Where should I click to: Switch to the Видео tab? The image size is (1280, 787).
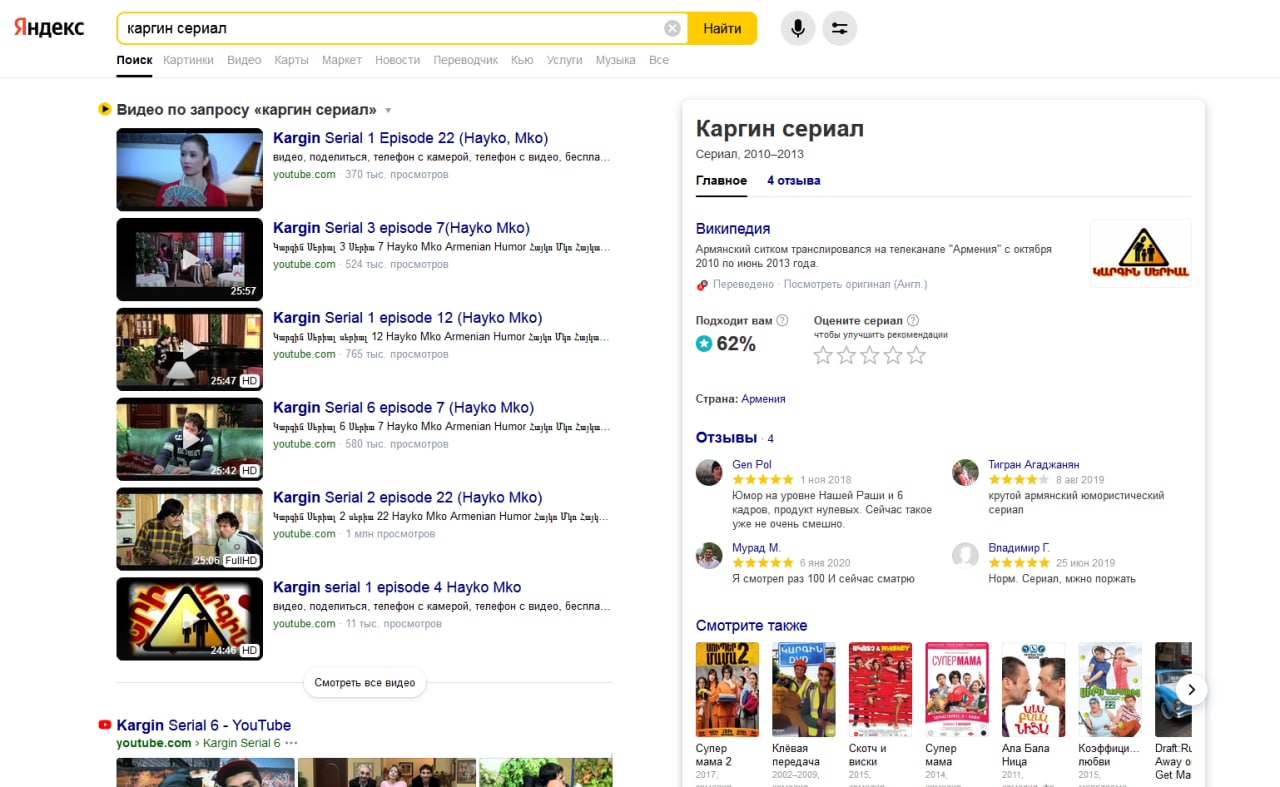click(x=244, y=60)
